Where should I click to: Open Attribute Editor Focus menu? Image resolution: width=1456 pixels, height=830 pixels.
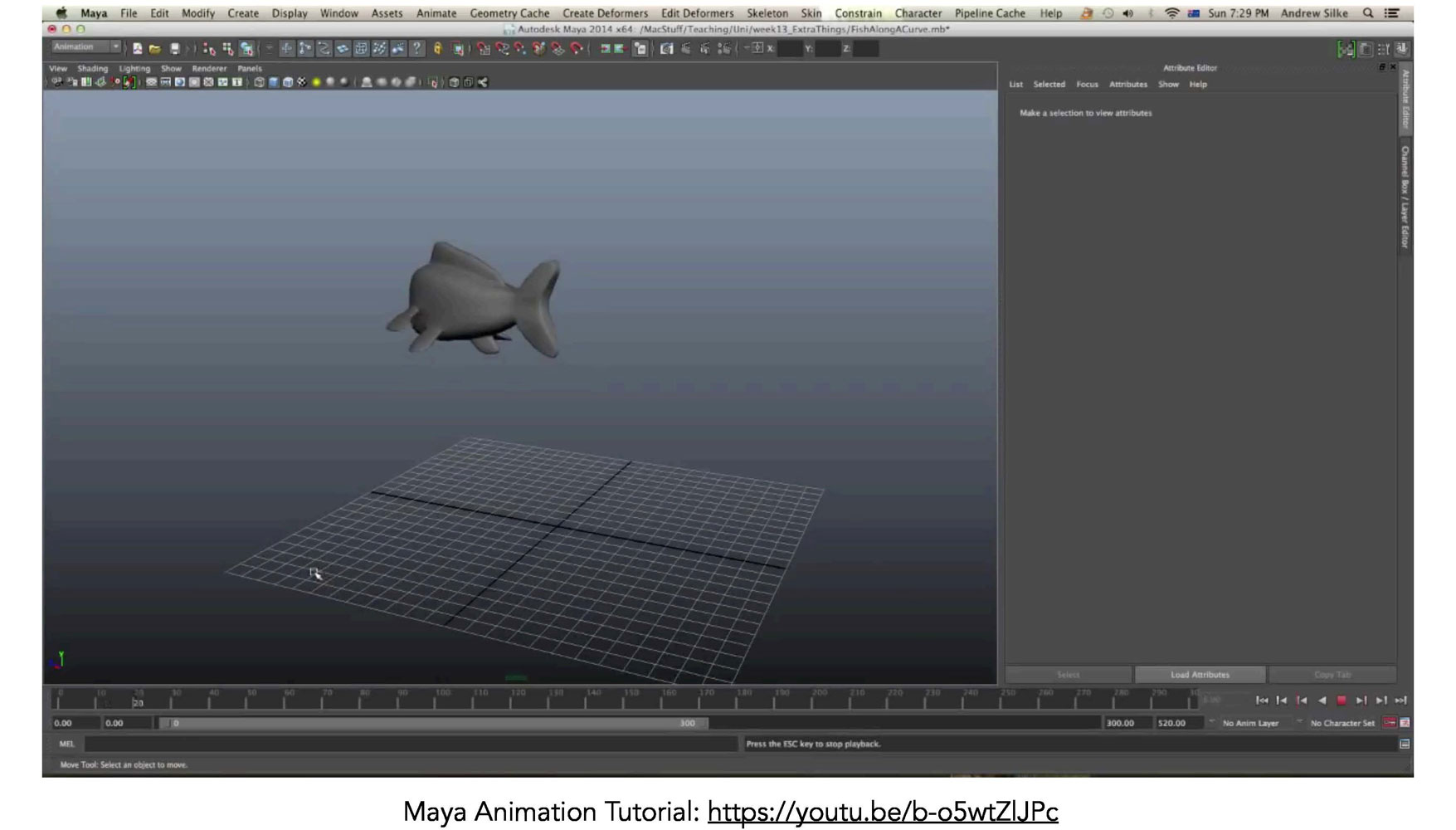(1087, 85)
